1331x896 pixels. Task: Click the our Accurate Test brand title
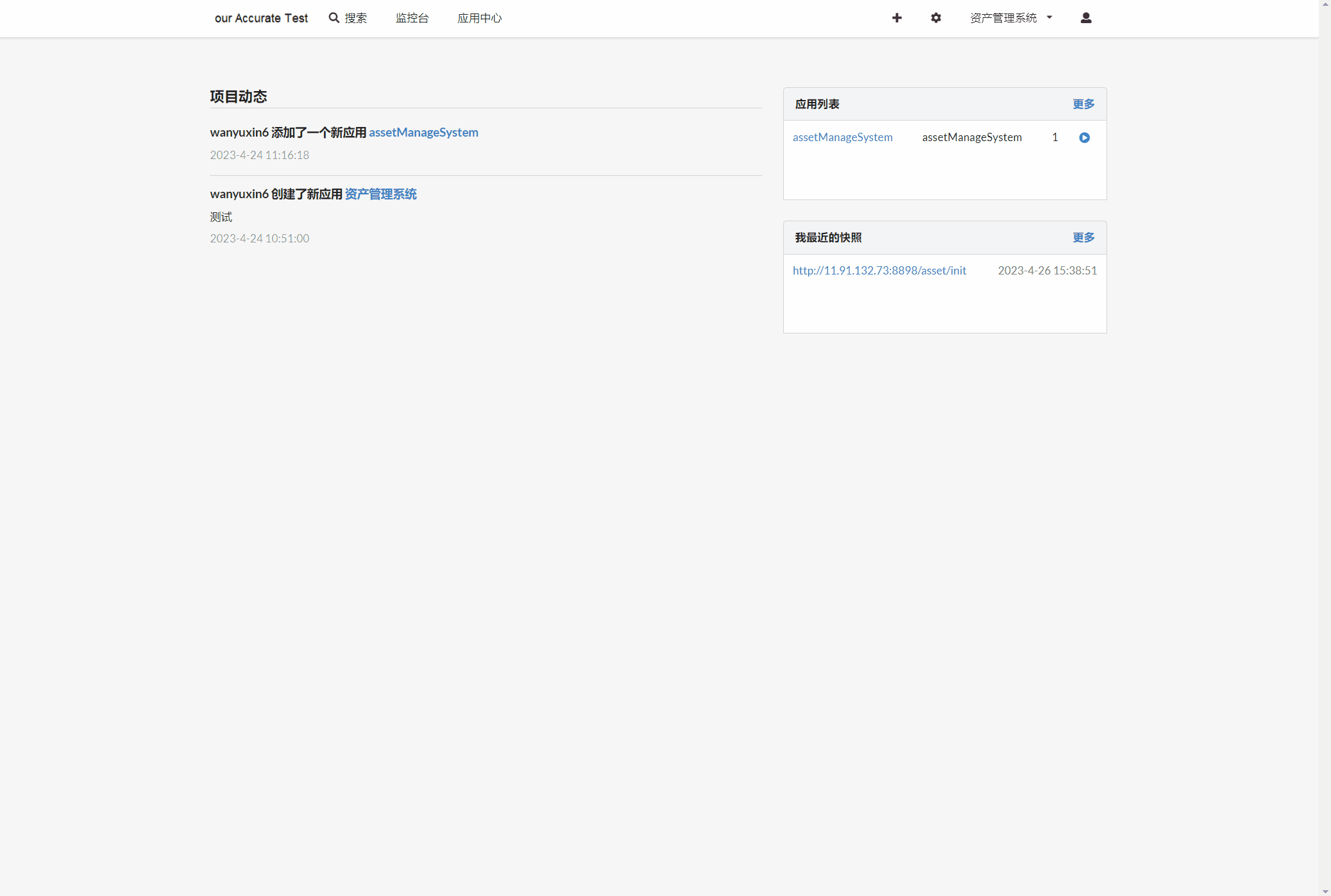pyautogui.click(x=261, y=18)
